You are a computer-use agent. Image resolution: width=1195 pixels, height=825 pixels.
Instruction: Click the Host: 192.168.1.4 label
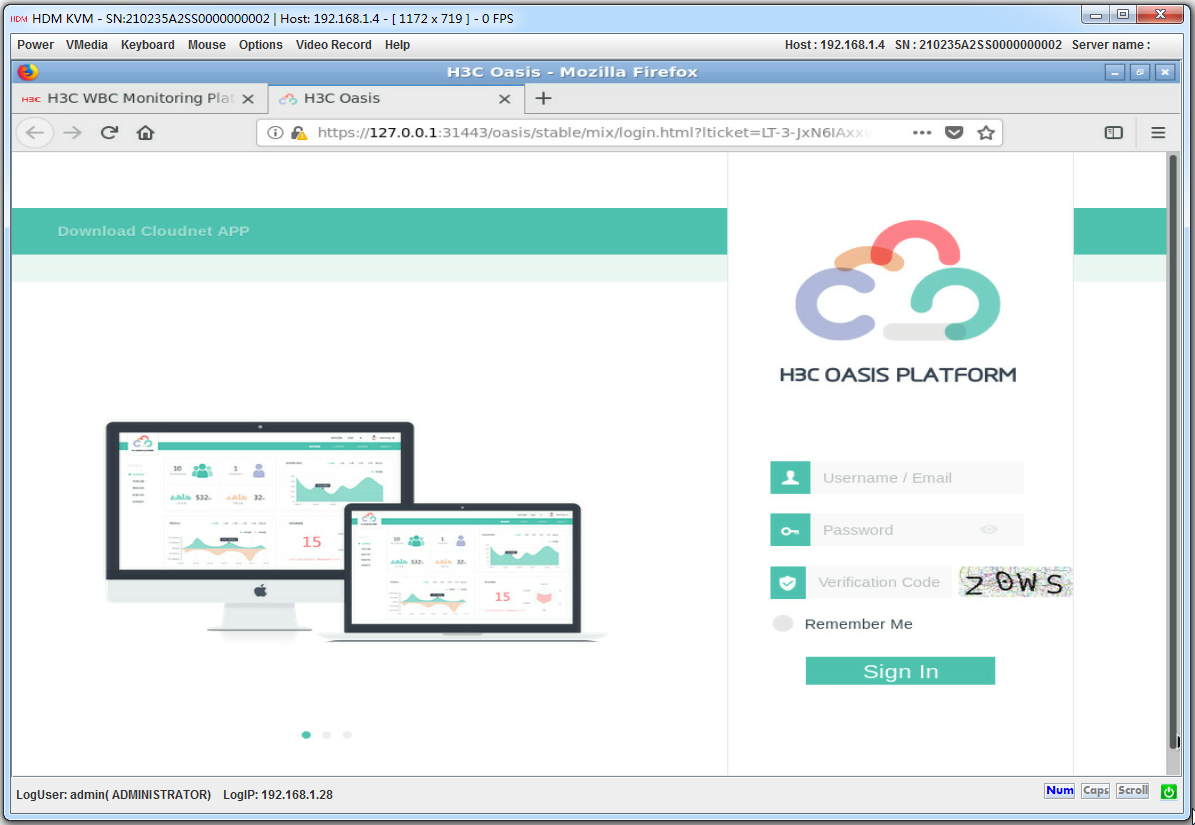[x=835, y=45]
